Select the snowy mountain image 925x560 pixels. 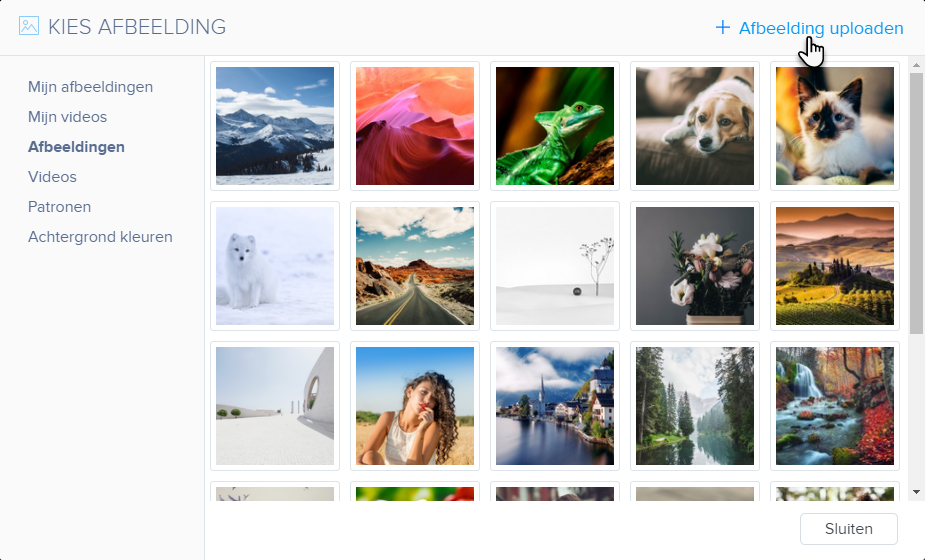click(275, 126)
